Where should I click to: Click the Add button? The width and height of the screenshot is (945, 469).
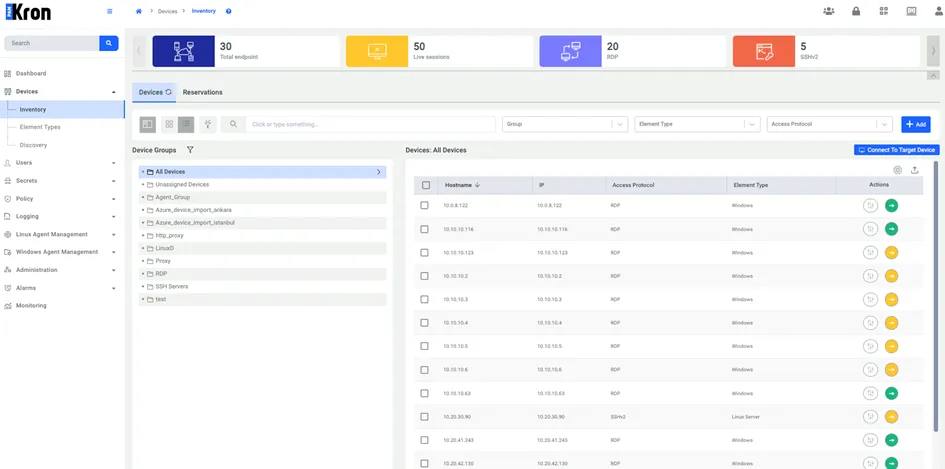(x=916, y=124)
